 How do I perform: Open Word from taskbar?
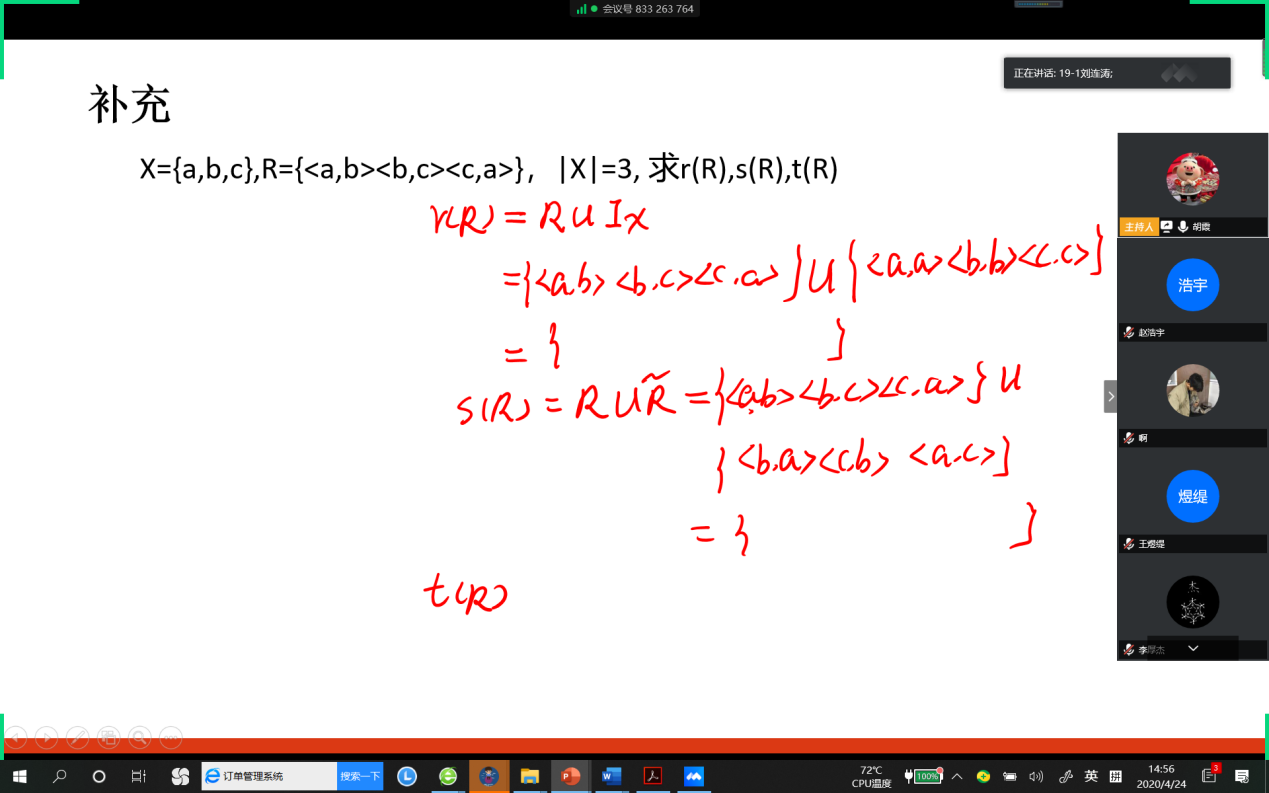[x=612, y=776]
